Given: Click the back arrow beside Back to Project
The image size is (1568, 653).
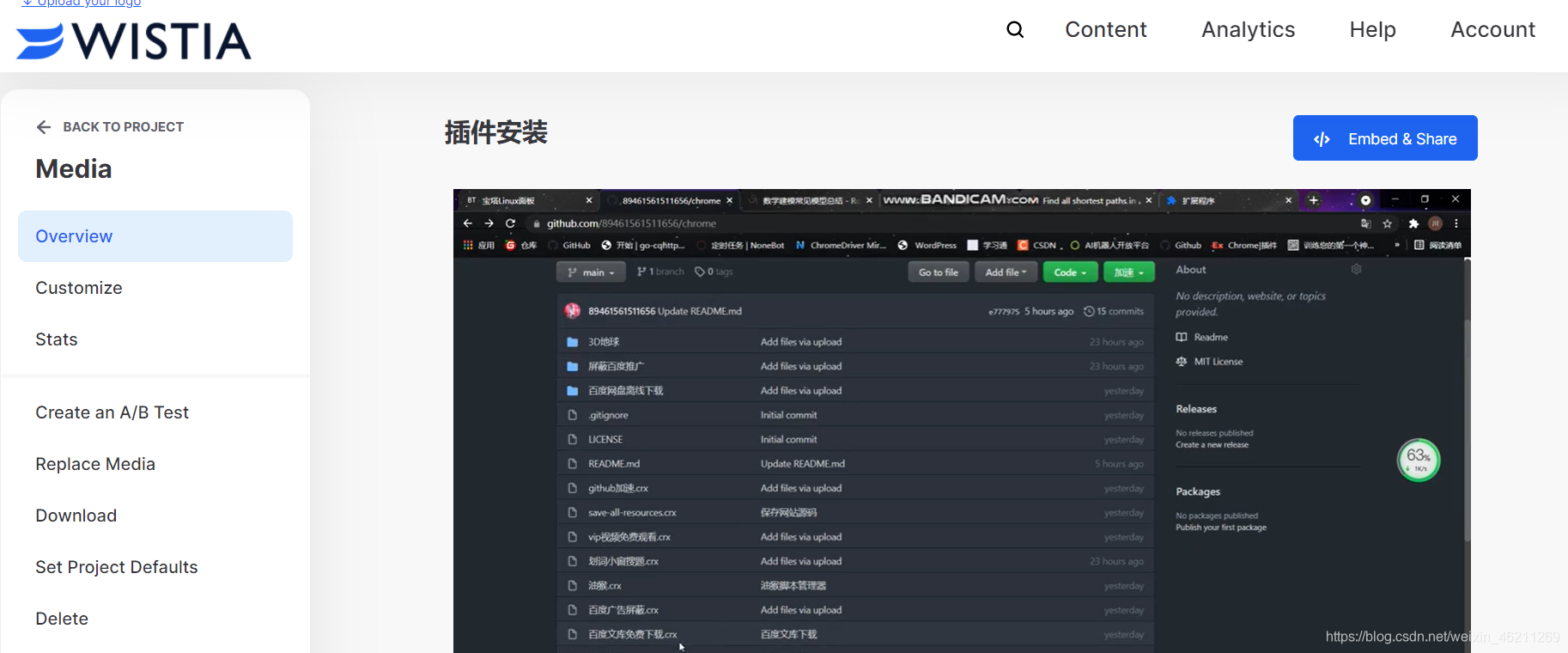Looking at the screenshot, I should click(x=44, y=127).
